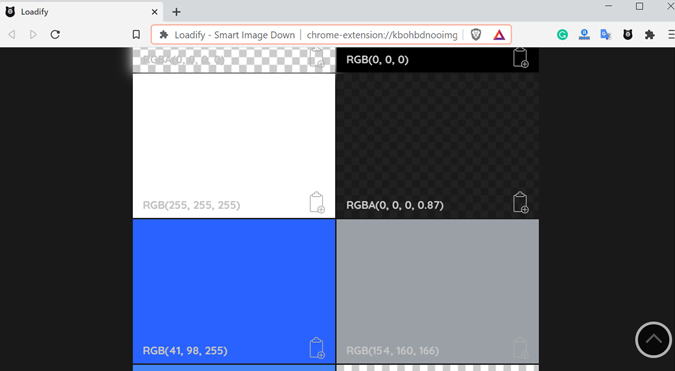Copy RGB(255, 255, 255) via clipboard icon
675x371 pixels.
(317, 202)
